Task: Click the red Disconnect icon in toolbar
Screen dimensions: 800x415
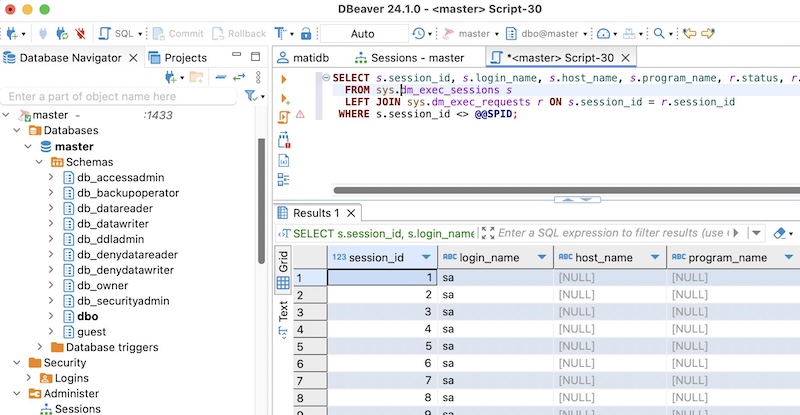Action: pyautogui.click(x=80, y=34)
